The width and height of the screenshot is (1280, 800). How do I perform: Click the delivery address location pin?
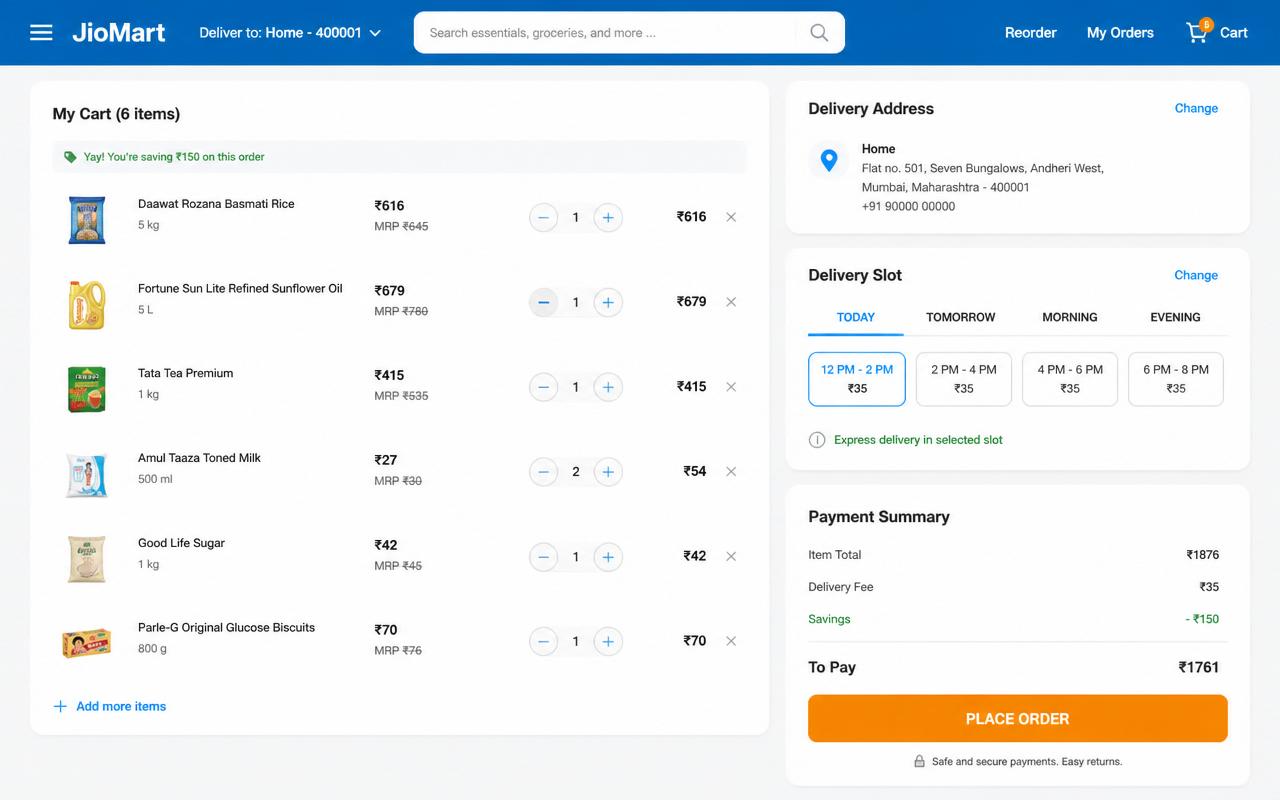click(x=828, y=160)
